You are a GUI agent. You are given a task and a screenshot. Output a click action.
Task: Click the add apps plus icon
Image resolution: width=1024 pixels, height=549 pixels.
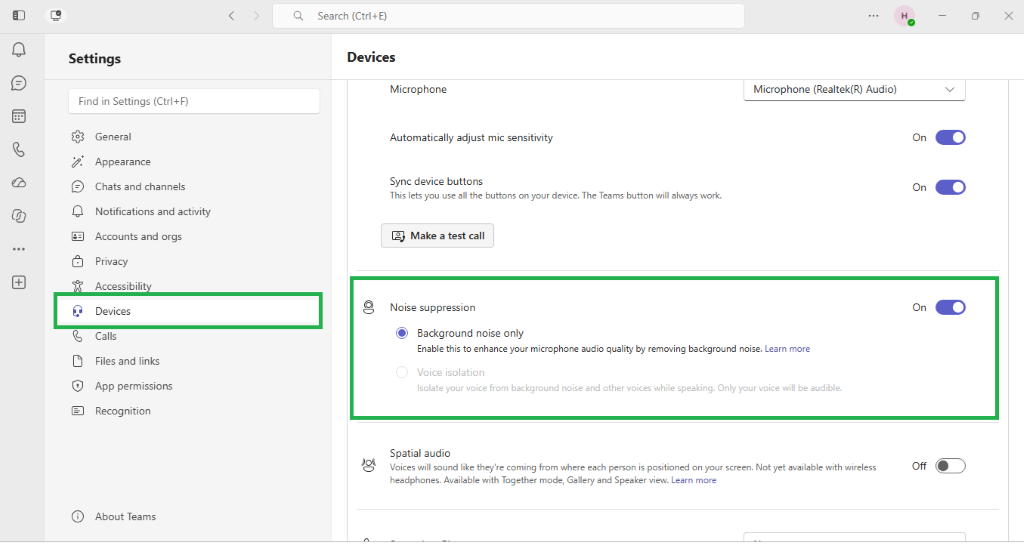coord(19,283)
